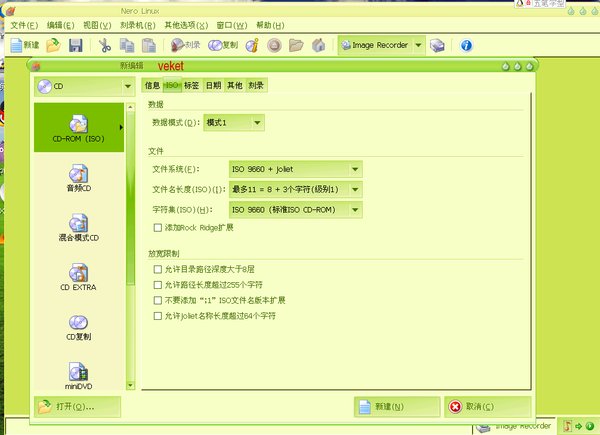Open the 文件名长度(ISO) dropdown
Image resolution: width=600 pixels, height=435 pixels.
point(295,189)
